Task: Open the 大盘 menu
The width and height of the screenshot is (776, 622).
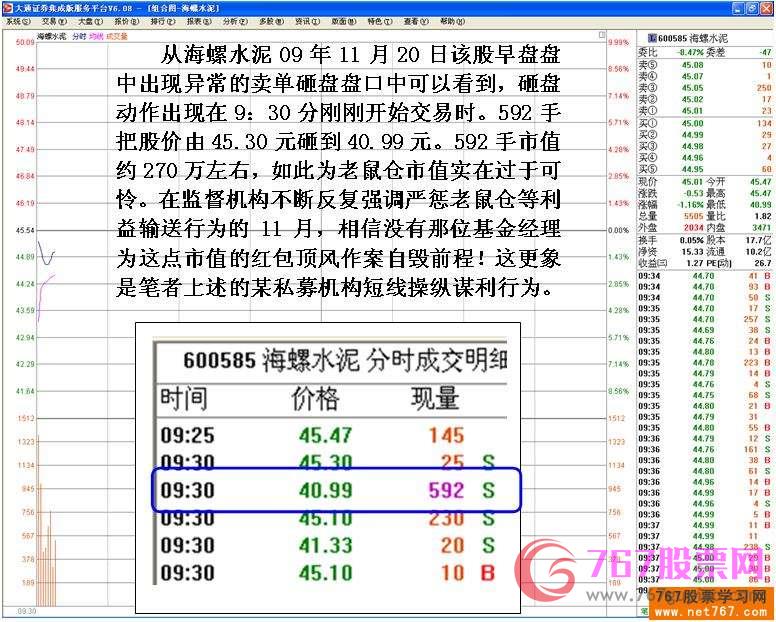Action: [x=90, y=22]
